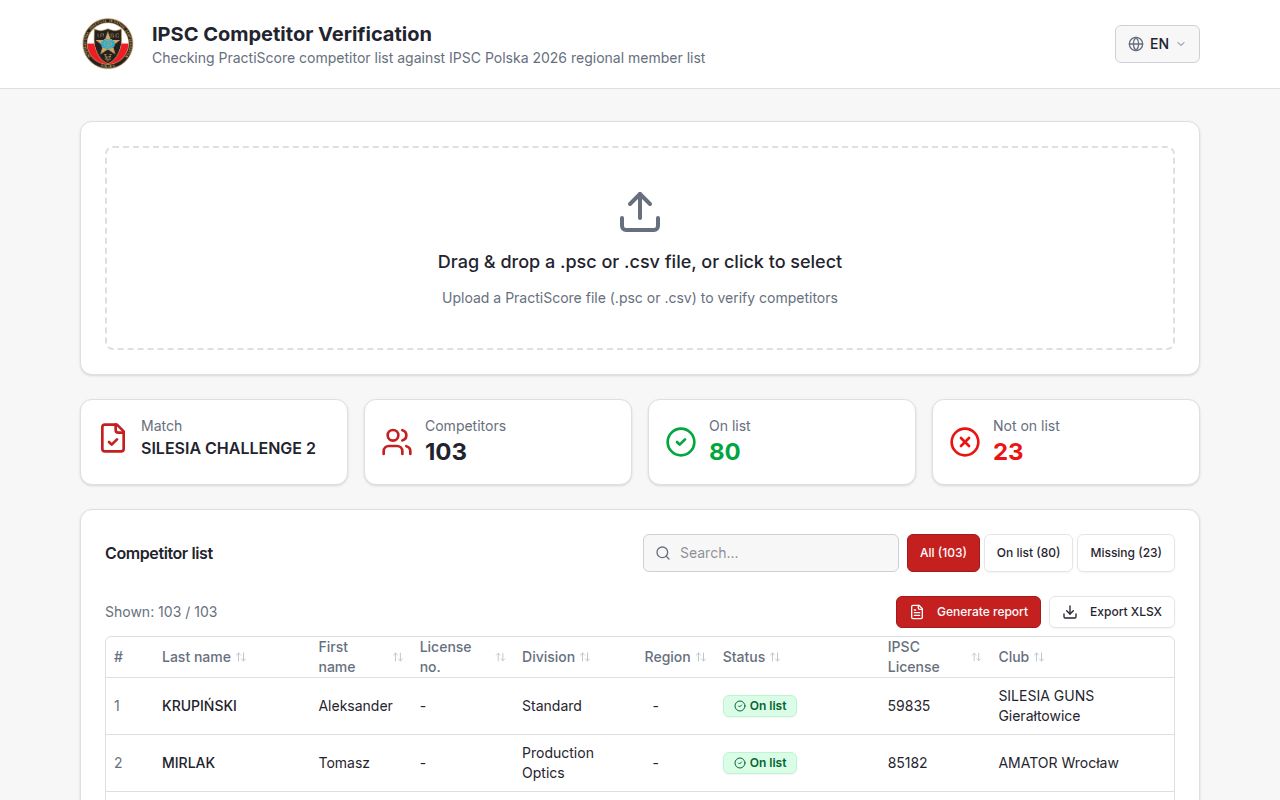Click the Shown: 103 / 103 counter text
Image resolution: width=1280 pixels, height=800 pixels.
pyautogui.click(x=161, y=612)
